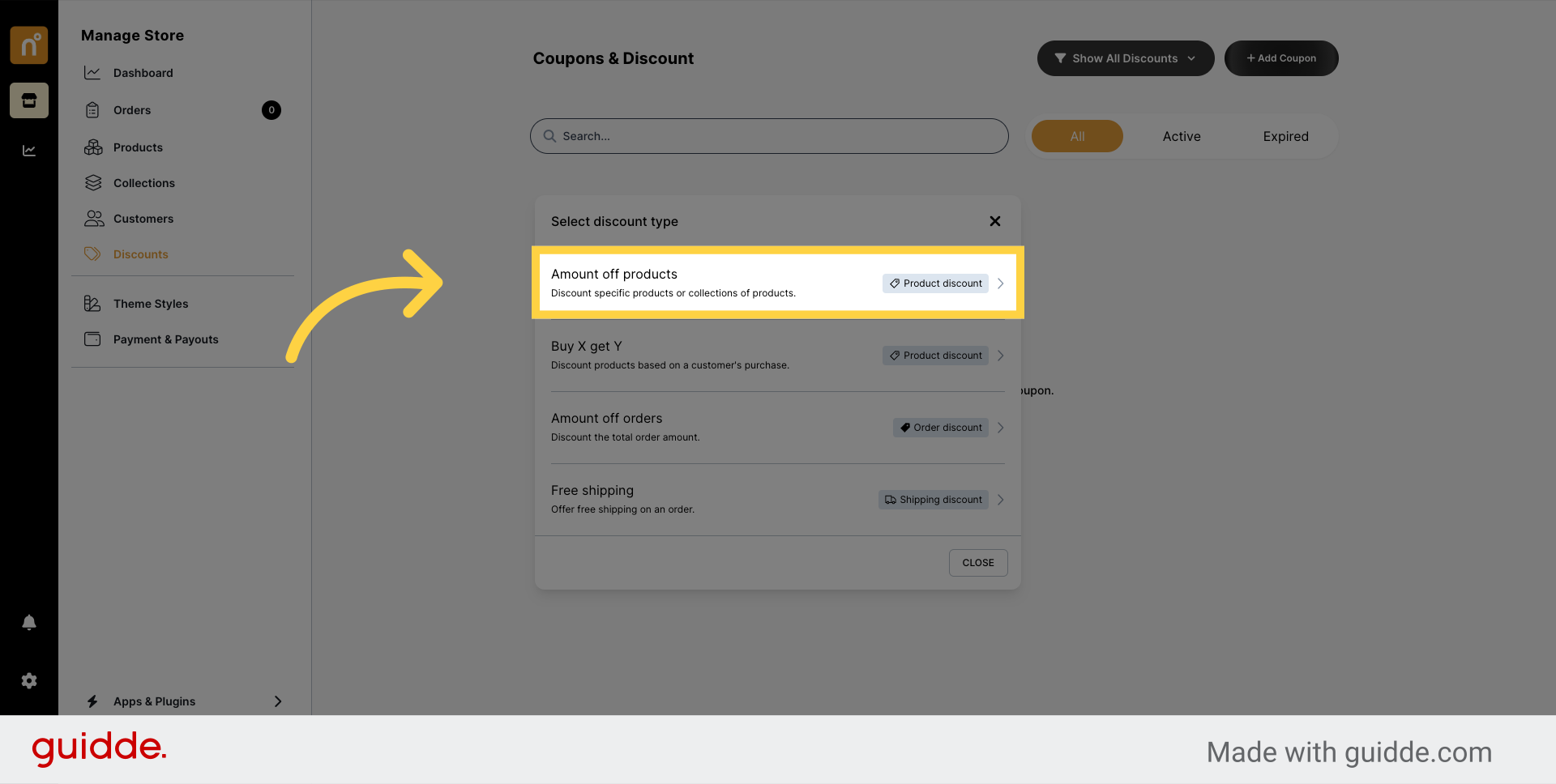Click the Shipping discount tag
The height and width of the screenshot is (784, 1556).
pyautogui.click(x=934, y=500)
